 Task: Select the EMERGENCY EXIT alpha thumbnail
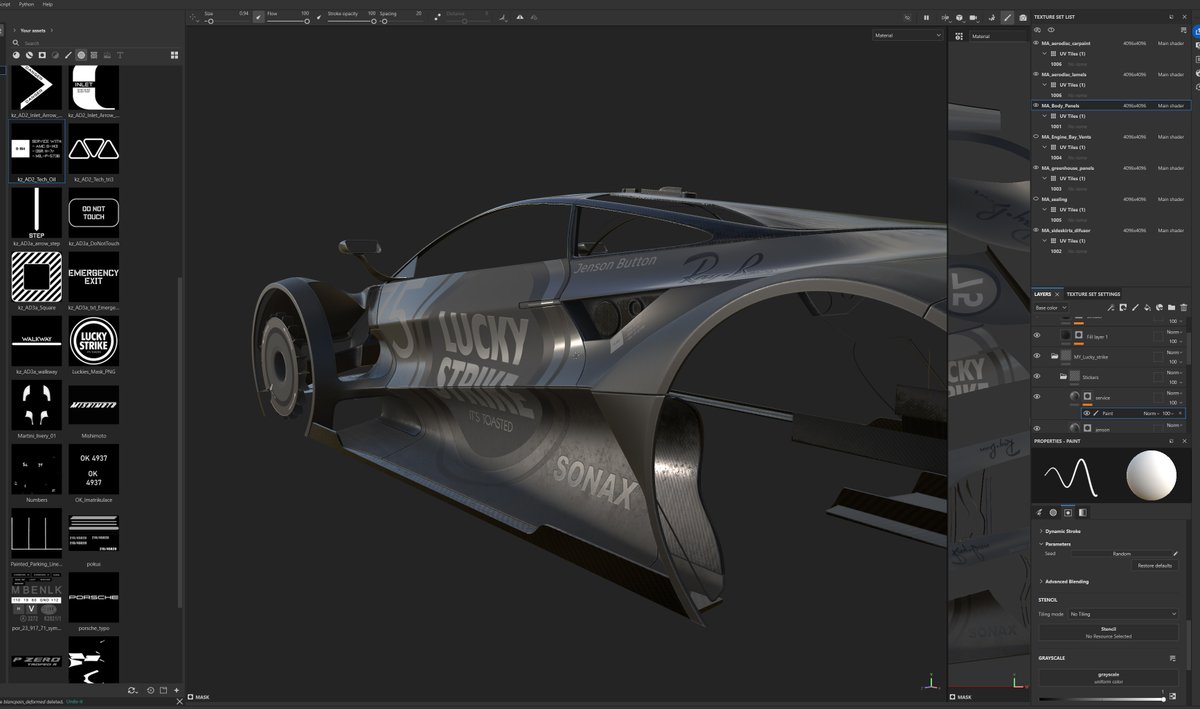click(x=94, y=276)
